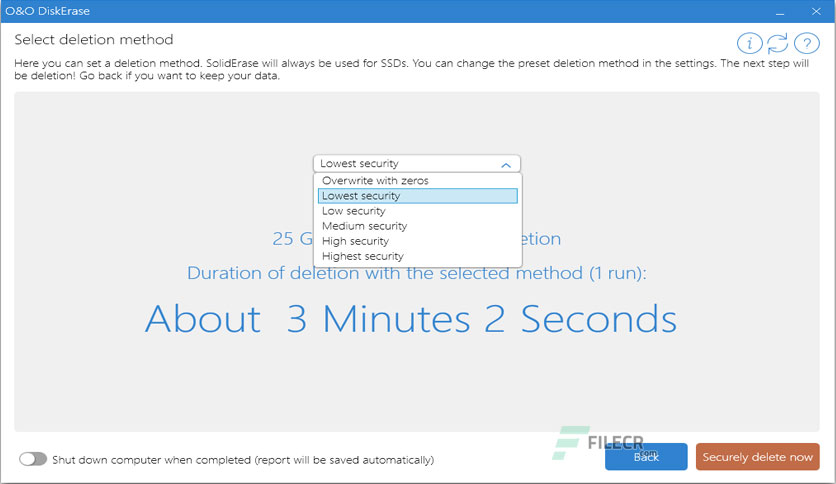Viewport: 836px width, 484px height.
Task: Select Lowest security from the list
Action: [417, 196]
